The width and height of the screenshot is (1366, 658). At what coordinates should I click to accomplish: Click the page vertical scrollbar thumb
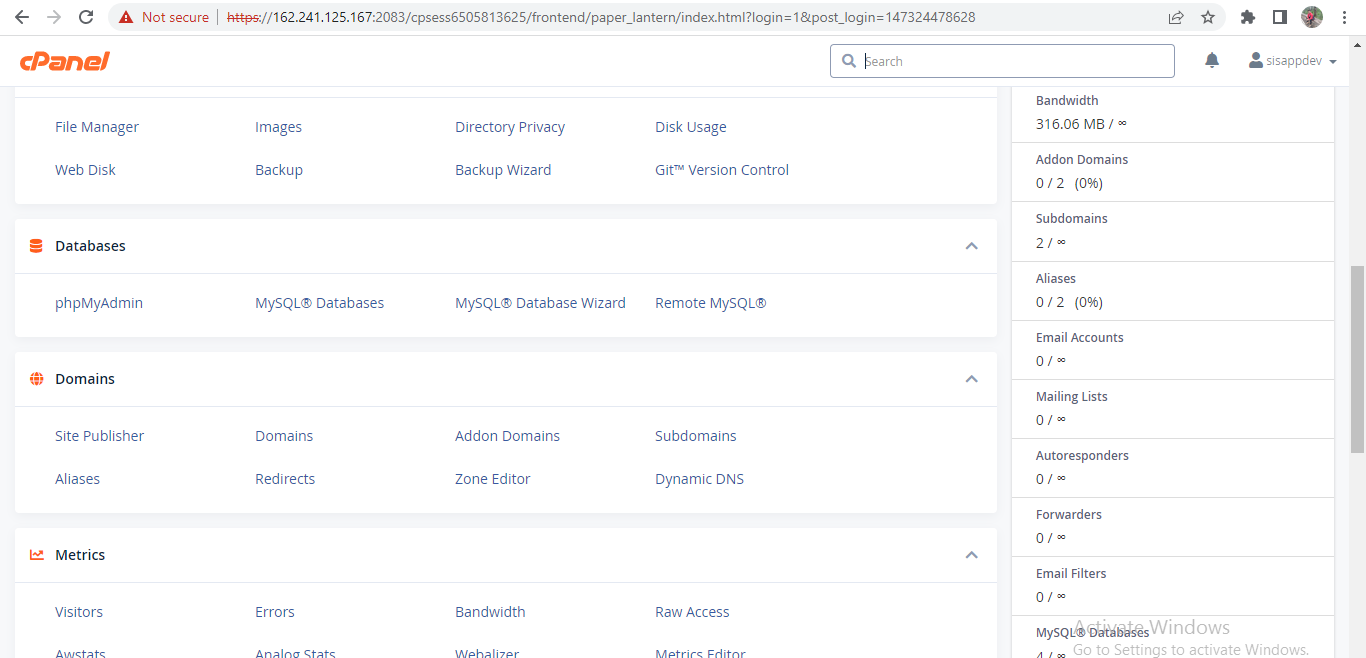1357,358
